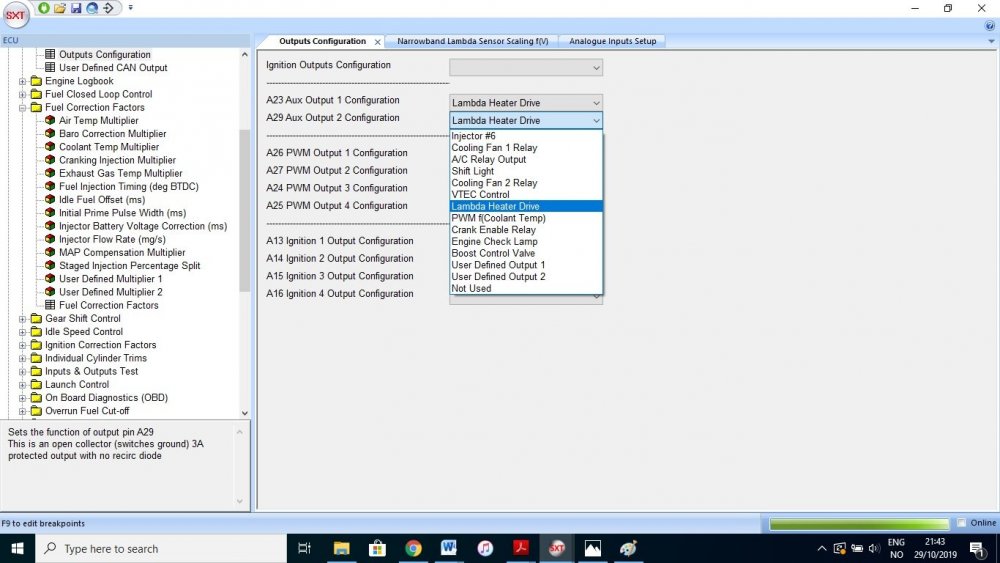Open Baro Correction Multiplier in the tree
Viewport: 1000px width, 563px height.
pyautogui.click(x=112, y=134)
